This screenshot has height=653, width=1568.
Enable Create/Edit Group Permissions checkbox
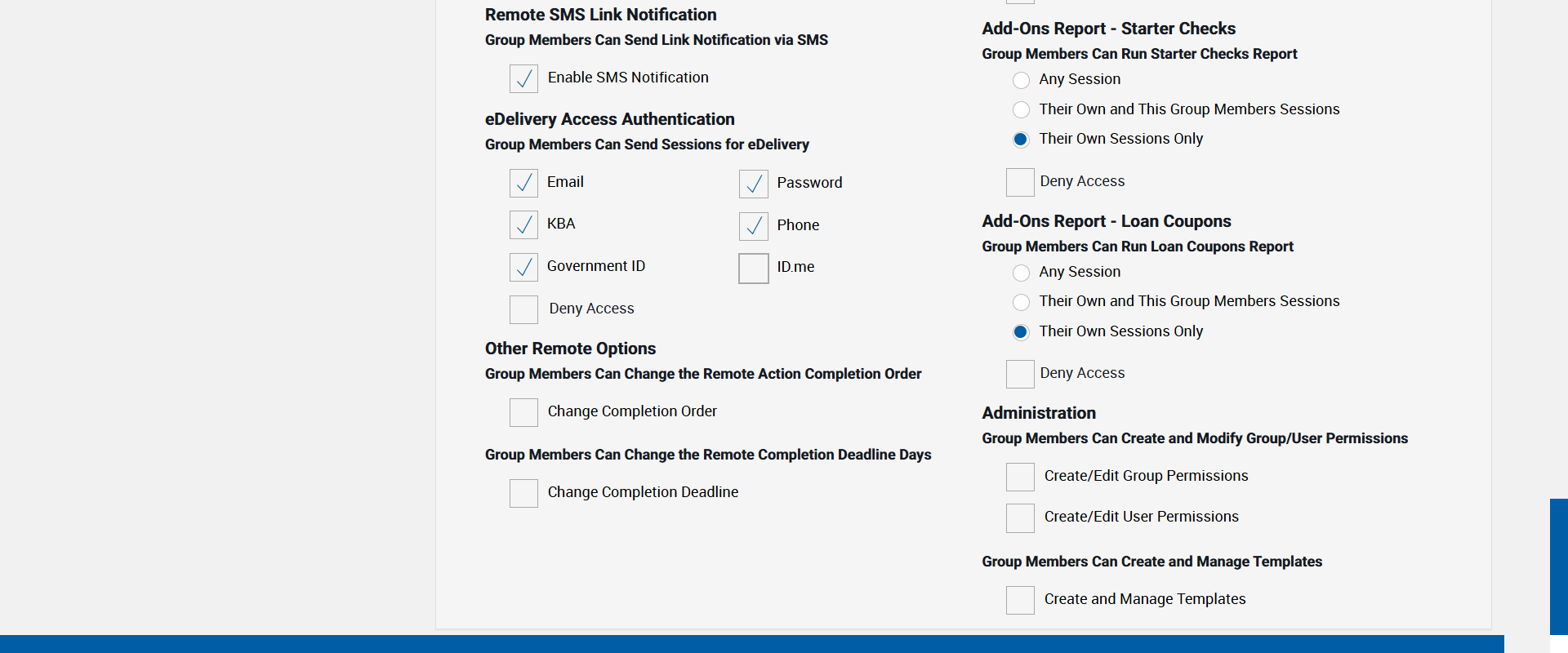[x=1020, y=477]
